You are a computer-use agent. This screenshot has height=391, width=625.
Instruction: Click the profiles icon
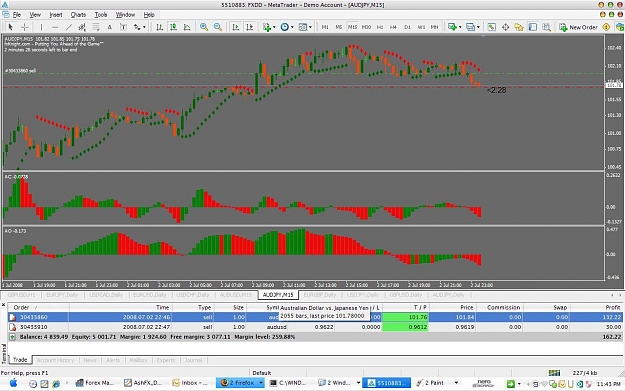coord(470,27)
